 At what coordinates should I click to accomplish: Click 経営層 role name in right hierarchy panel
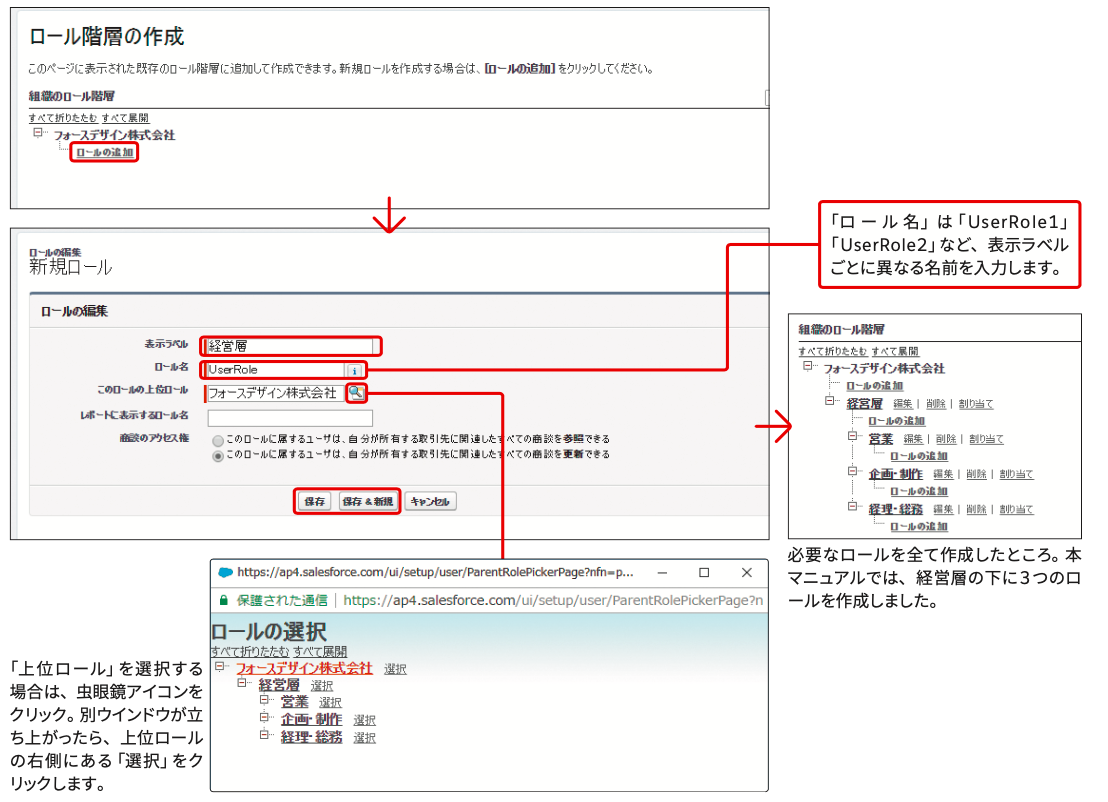(865, 404)
